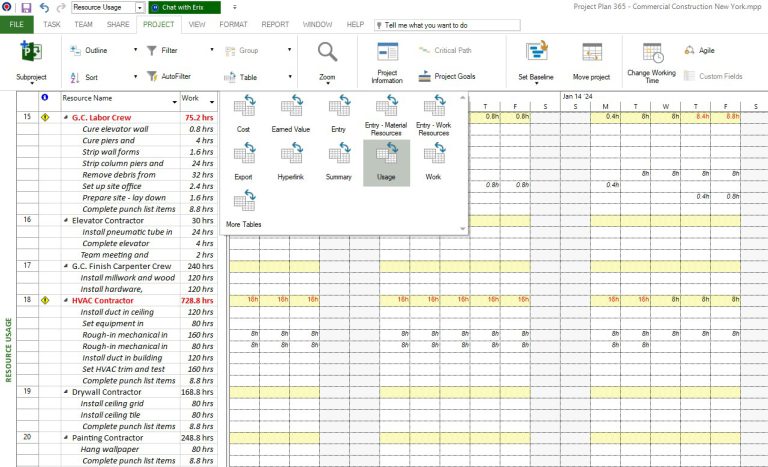Viewport: 768px width, 467px height.
Task: Apply the Summary table
Action: [338, 162]
